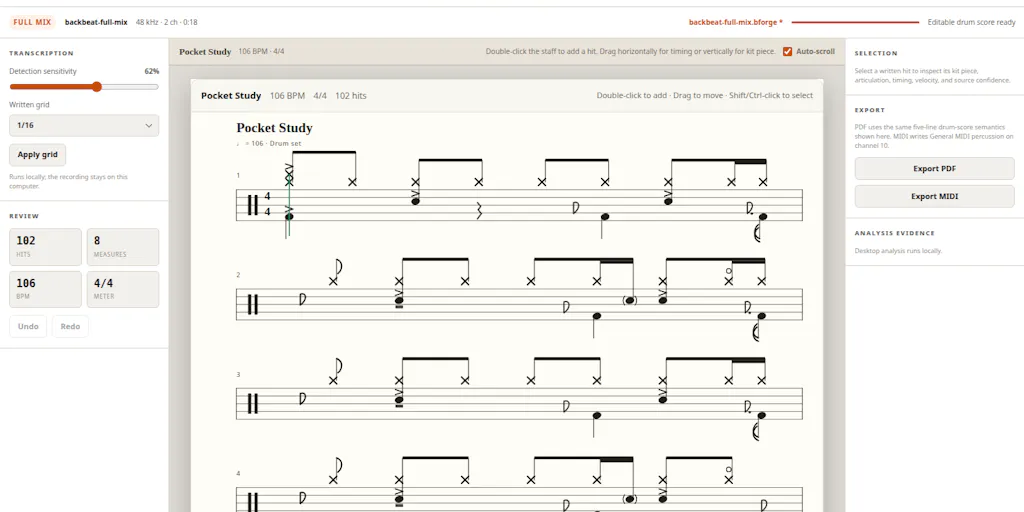
Task: Click the '= 106 · Drum set' tempo marking
Action: point(269,144)
